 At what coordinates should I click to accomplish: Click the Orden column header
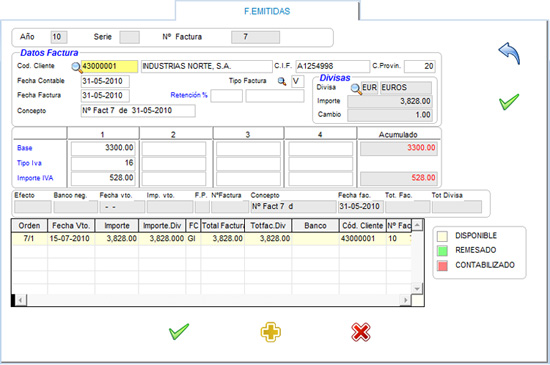[29, 226]
